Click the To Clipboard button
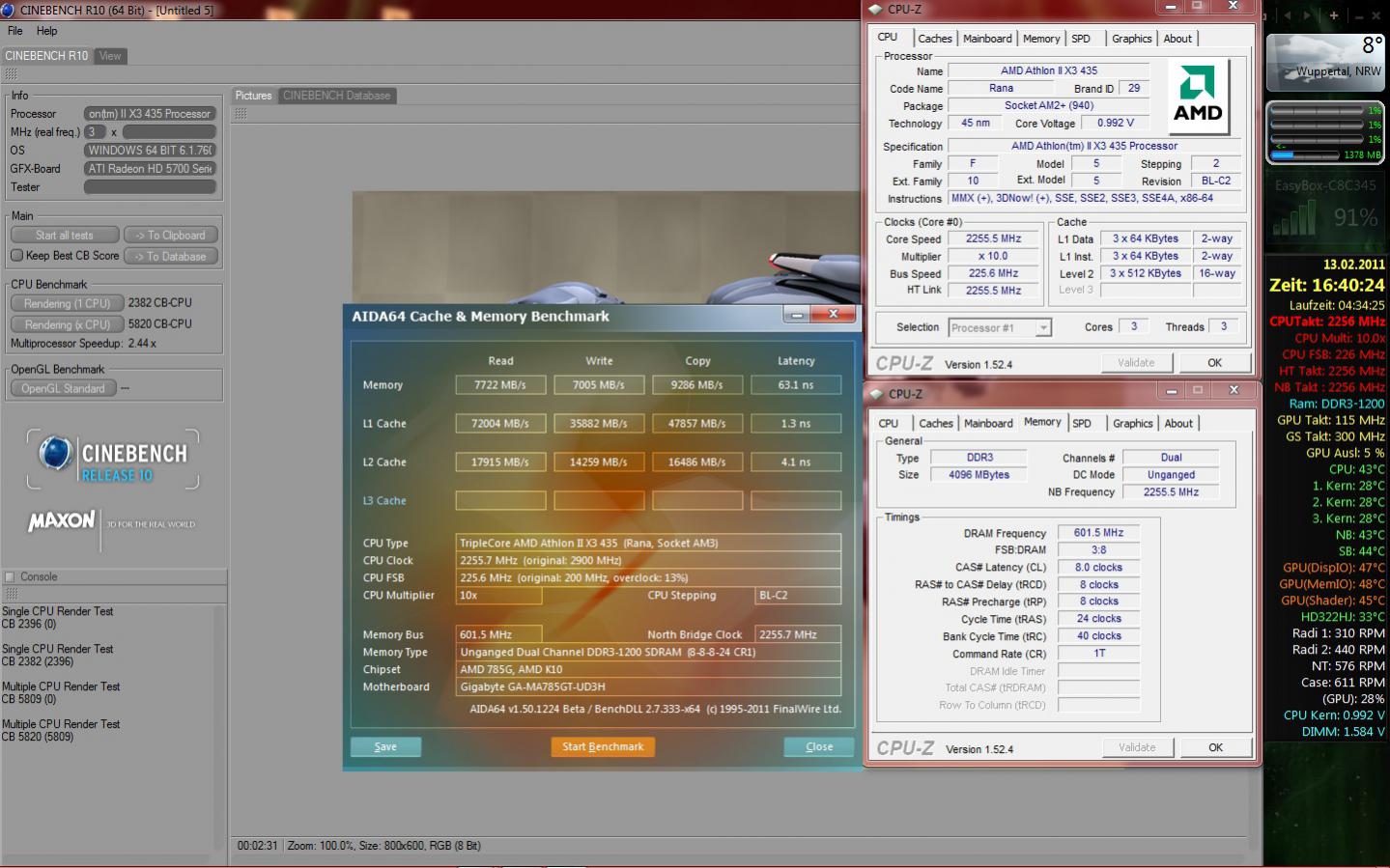This screenshot has height=868, width=1390. [x=171, y=235]
